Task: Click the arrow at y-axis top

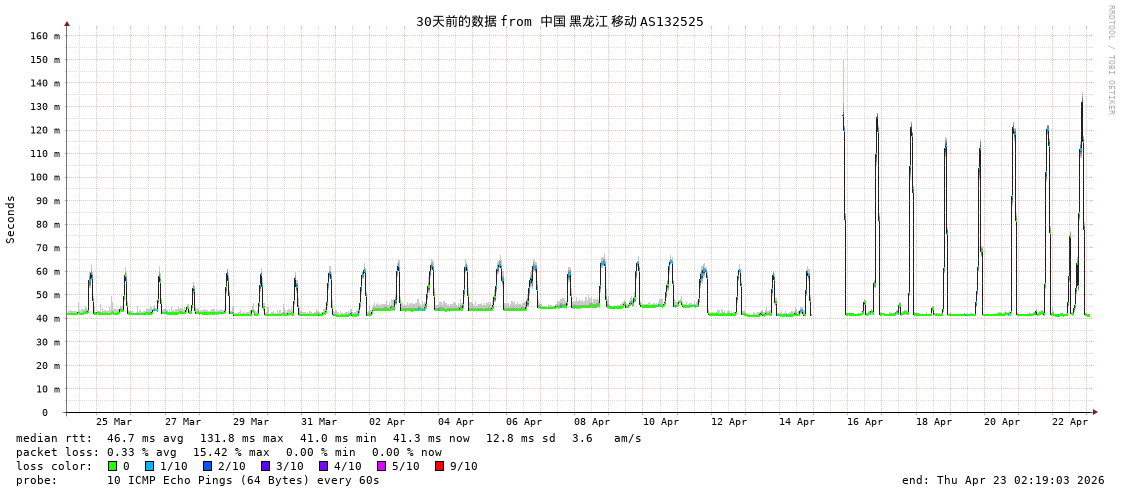Action: (67, 23)
